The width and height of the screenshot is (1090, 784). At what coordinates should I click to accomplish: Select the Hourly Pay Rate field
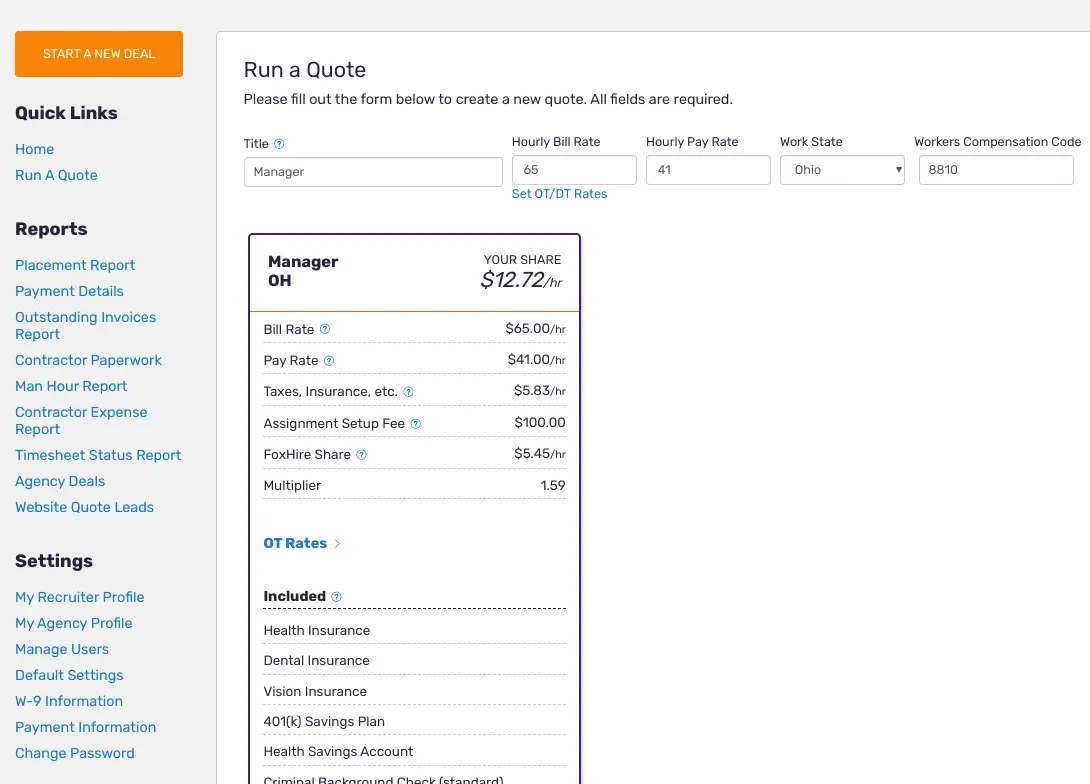point(708,170)
